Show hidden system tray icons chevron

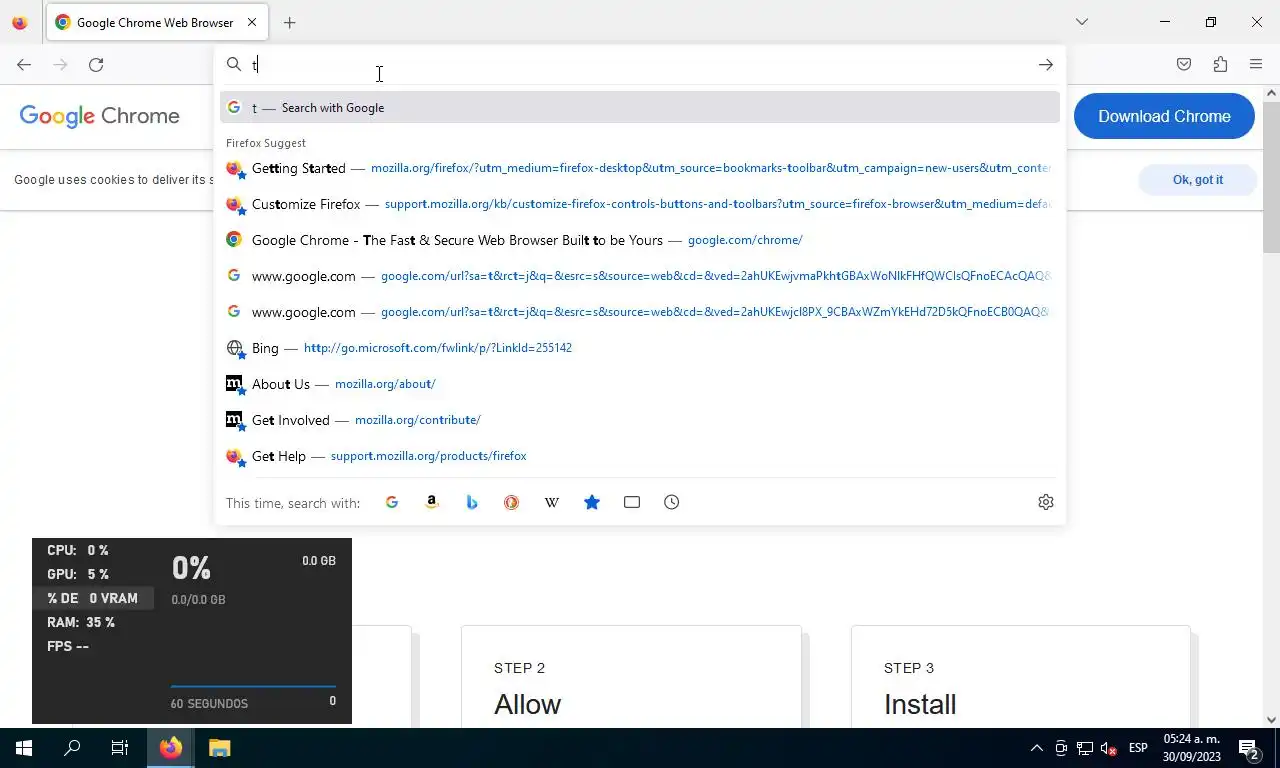pyautogui.click(x=1037, y=748)
